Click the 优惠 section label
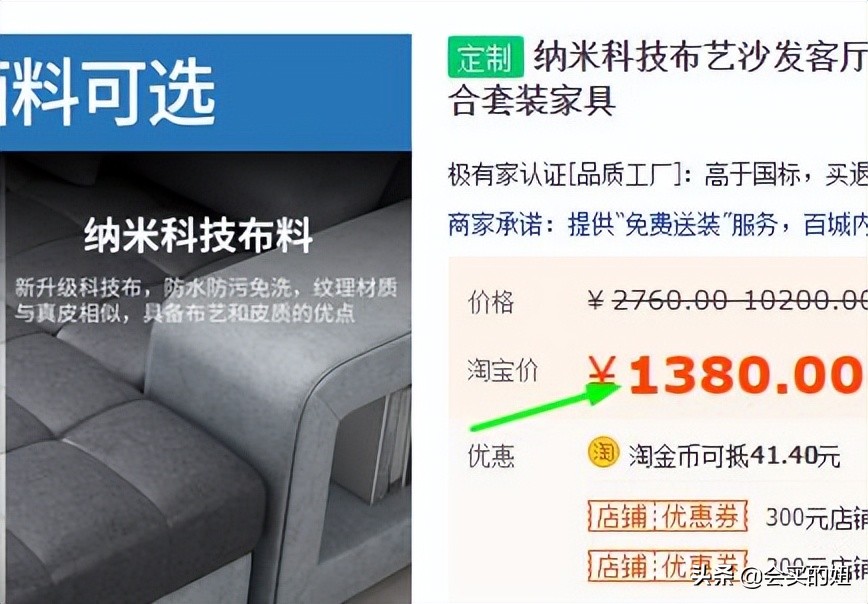 tap(491, 456)
